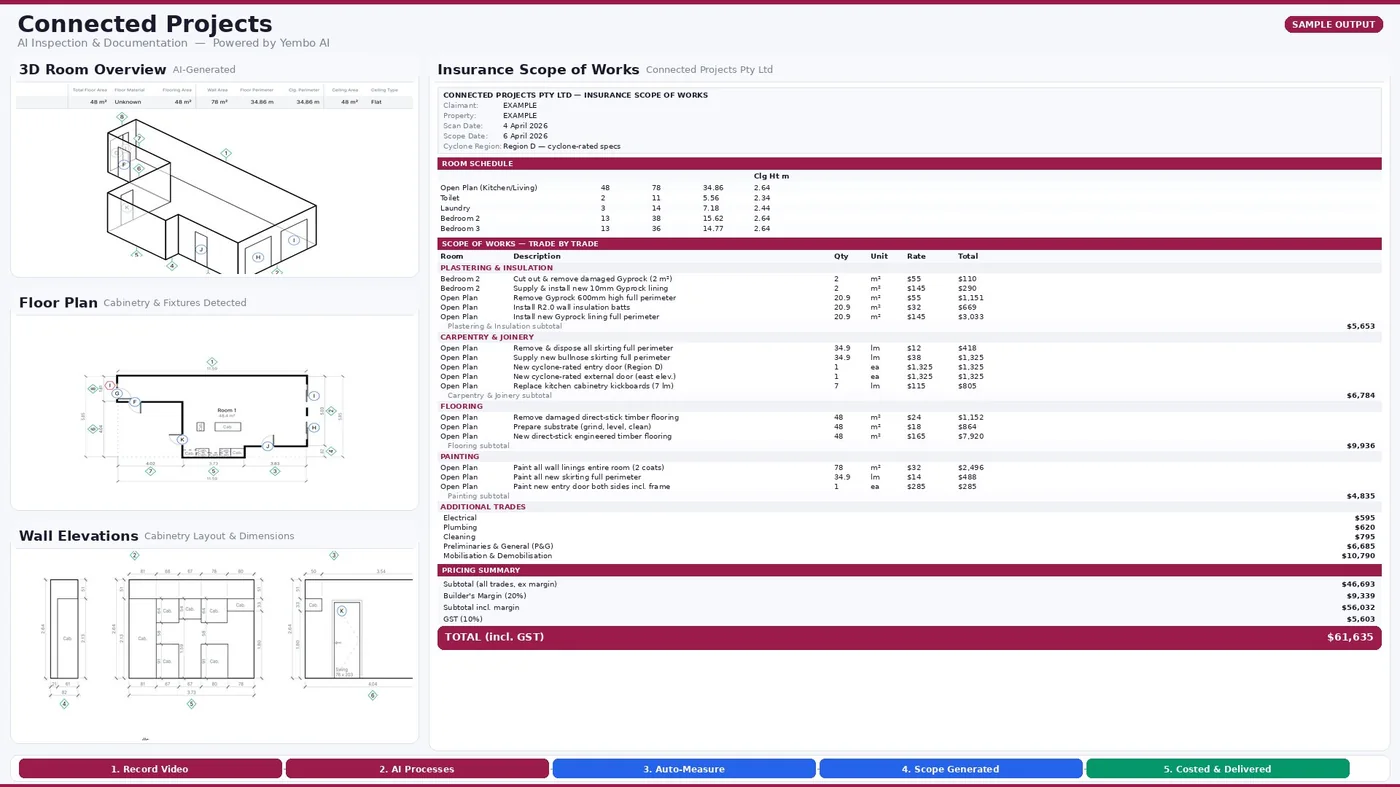Image resolution: width=1400 pixels, height=787 pixels.
Task: Click the Cyclone Region D specification text
Action: (561, 147)
